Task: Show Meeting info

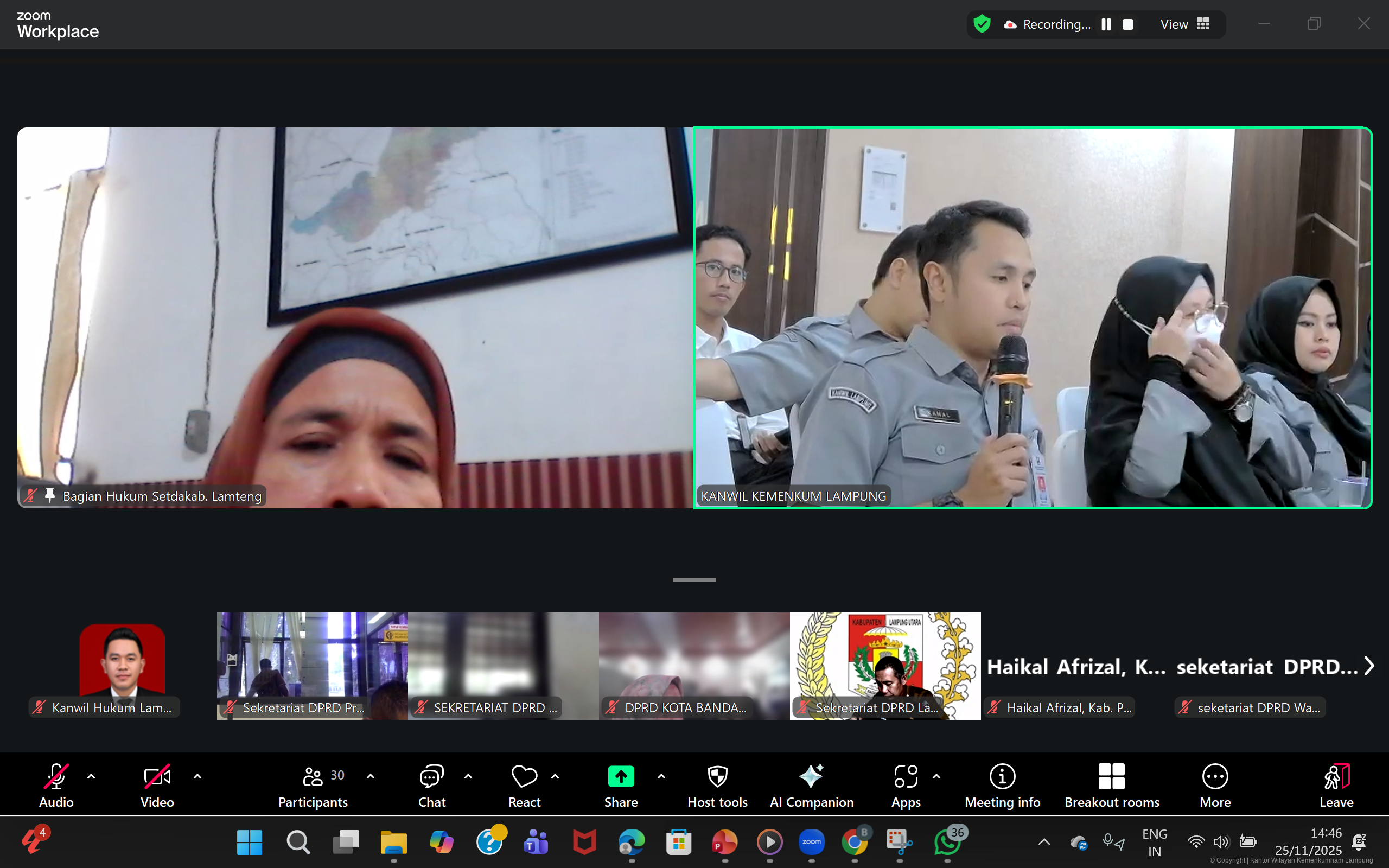Action: pyautogui.click(x=1002, y=786)
